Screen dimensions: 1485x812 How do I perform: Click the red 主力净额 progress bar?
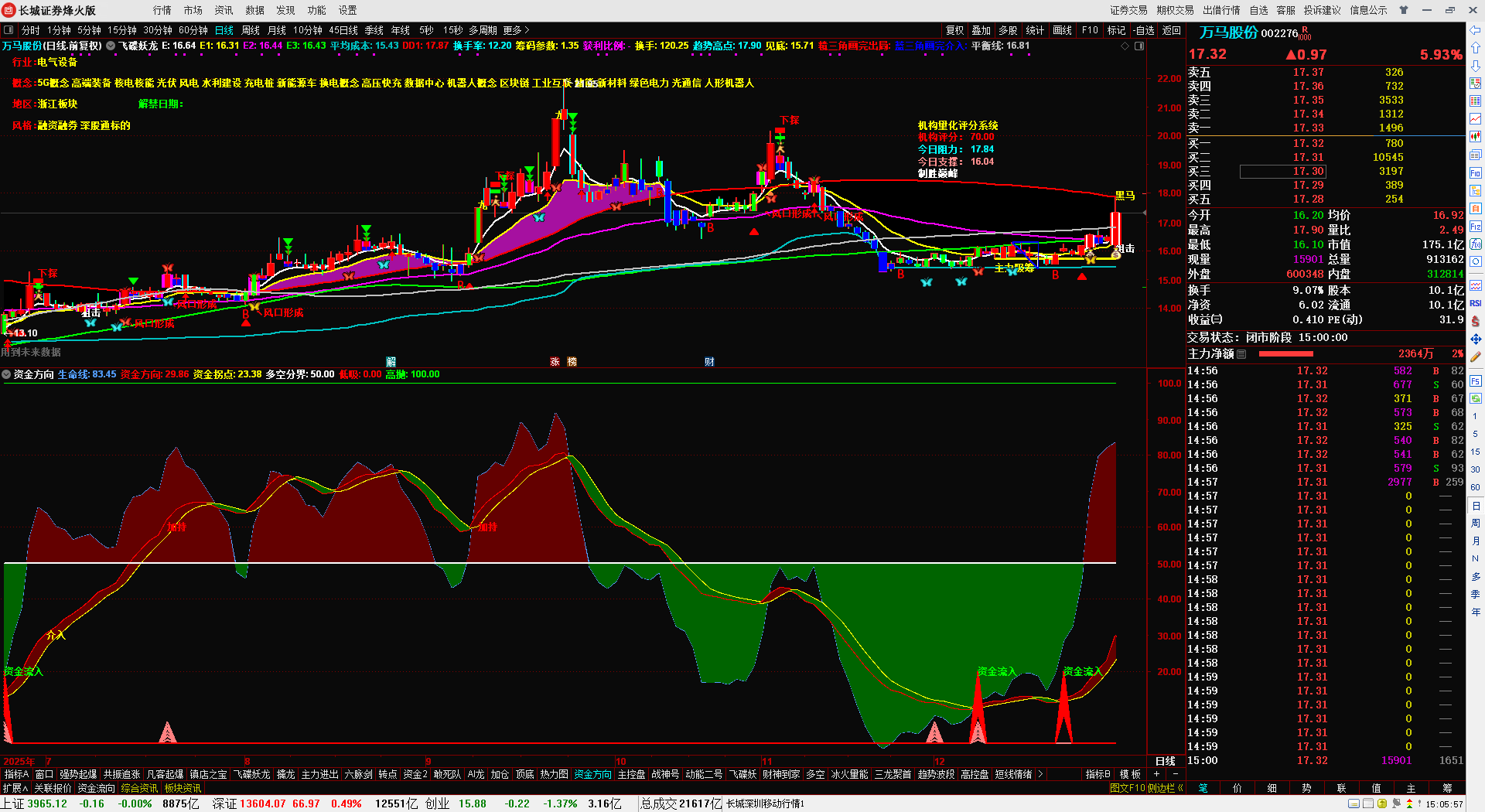[x=1286, y=354]
